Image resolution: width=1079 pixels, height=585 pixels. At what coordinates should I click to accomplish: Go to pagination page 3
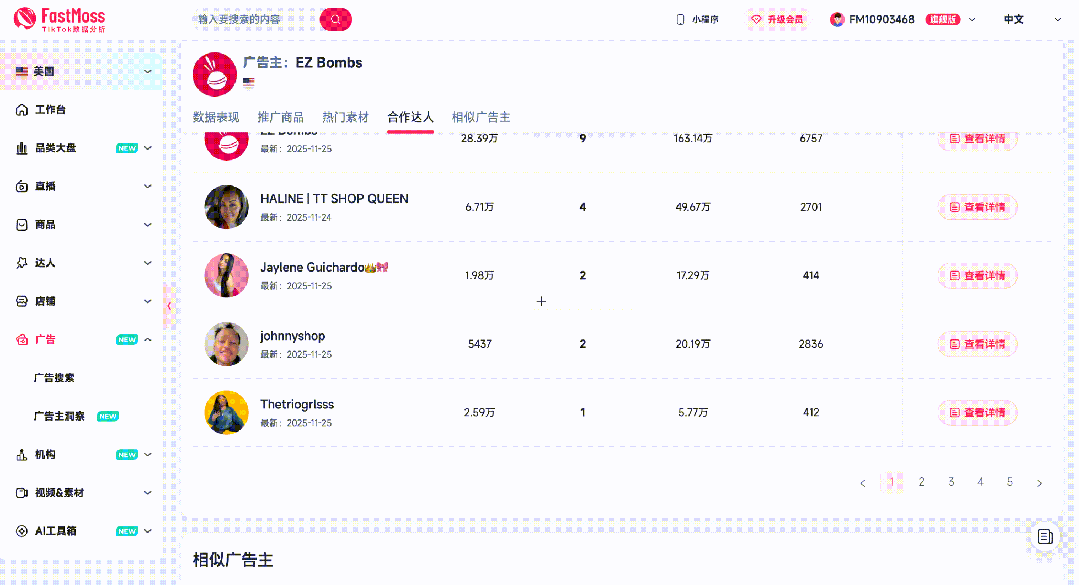pyautogui.click(x=950, y=481)
